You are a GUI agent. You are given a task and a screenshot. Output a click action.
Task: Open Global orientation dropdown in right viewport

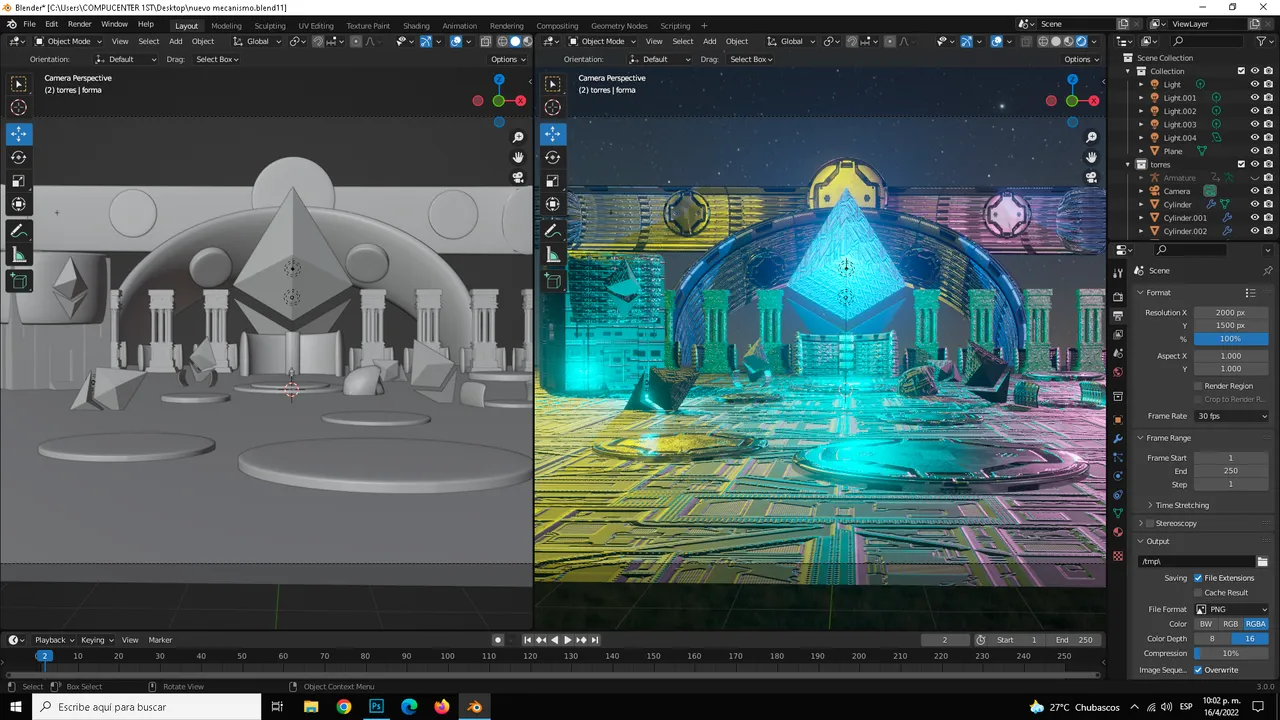[x=791, y=41]
